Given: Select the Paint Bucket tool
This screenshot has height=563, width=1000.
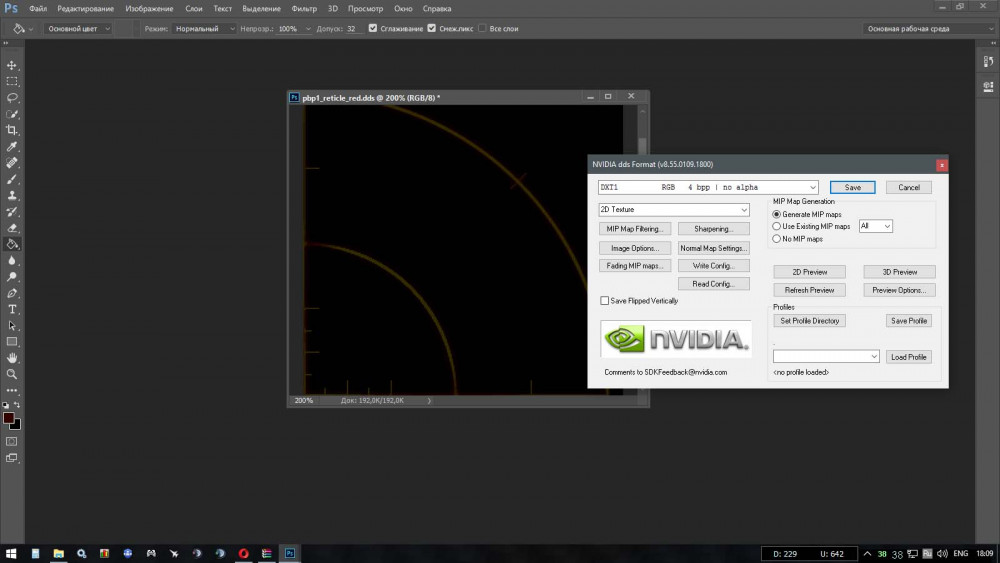Looking at the screenshot, I should pos(12,243).
